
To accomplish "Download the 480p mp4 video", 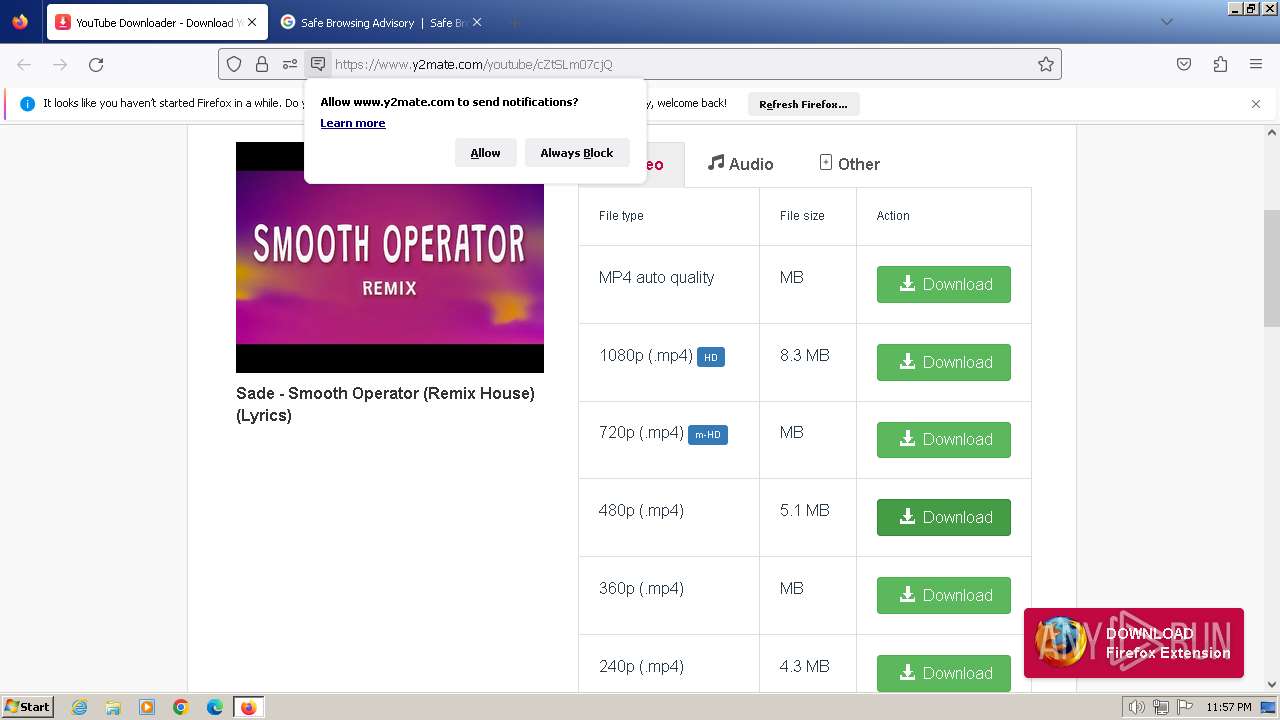I will pyautogui.click(x=944, y=517).
